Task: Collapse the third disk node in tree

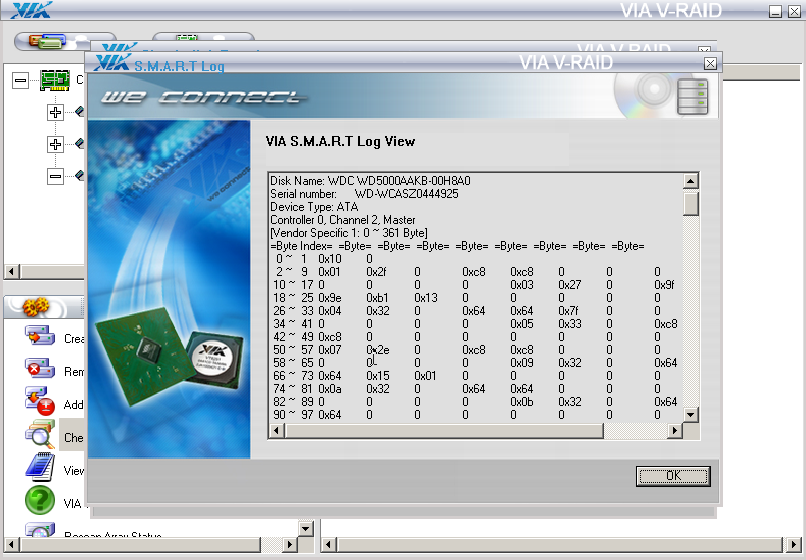Action: coord(56,176)
